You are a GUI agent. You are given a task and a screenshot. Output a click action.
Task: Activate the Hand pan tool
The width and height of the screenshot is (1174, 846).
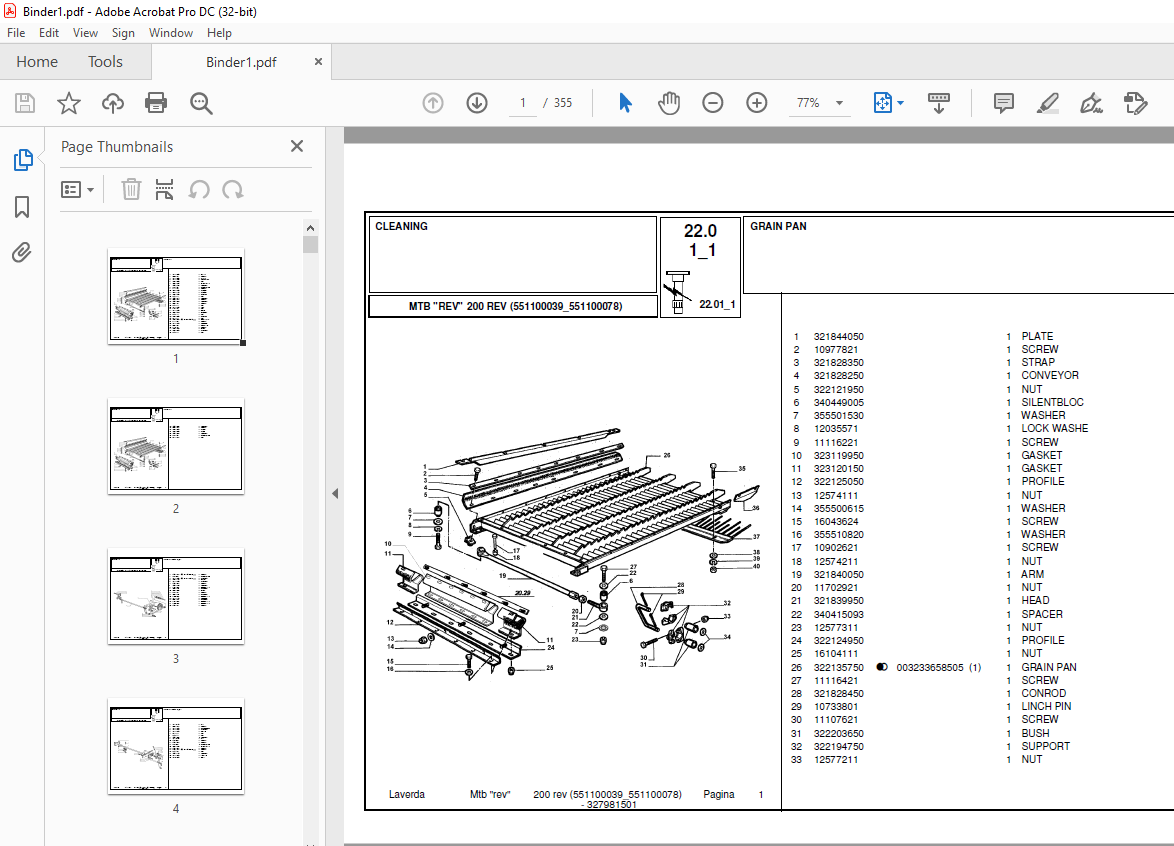[669, 103]
